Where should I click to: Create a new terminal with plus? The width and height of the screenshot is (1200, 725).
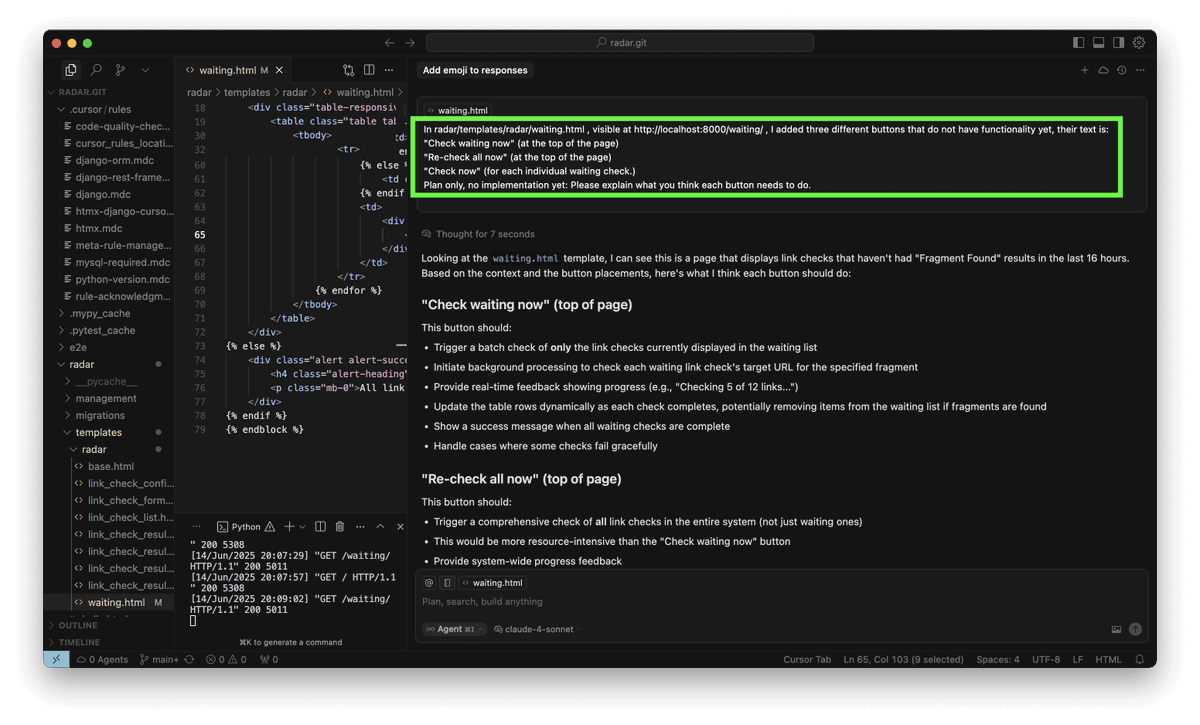tap(289, 526)
